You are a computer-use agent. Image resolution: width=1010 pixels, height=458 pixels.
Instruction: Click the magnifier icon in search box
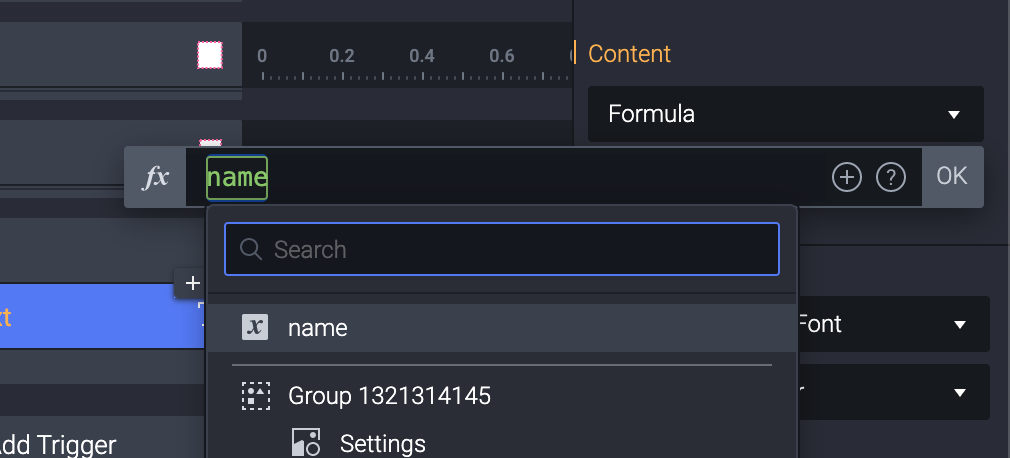click(x=252, y=249)
